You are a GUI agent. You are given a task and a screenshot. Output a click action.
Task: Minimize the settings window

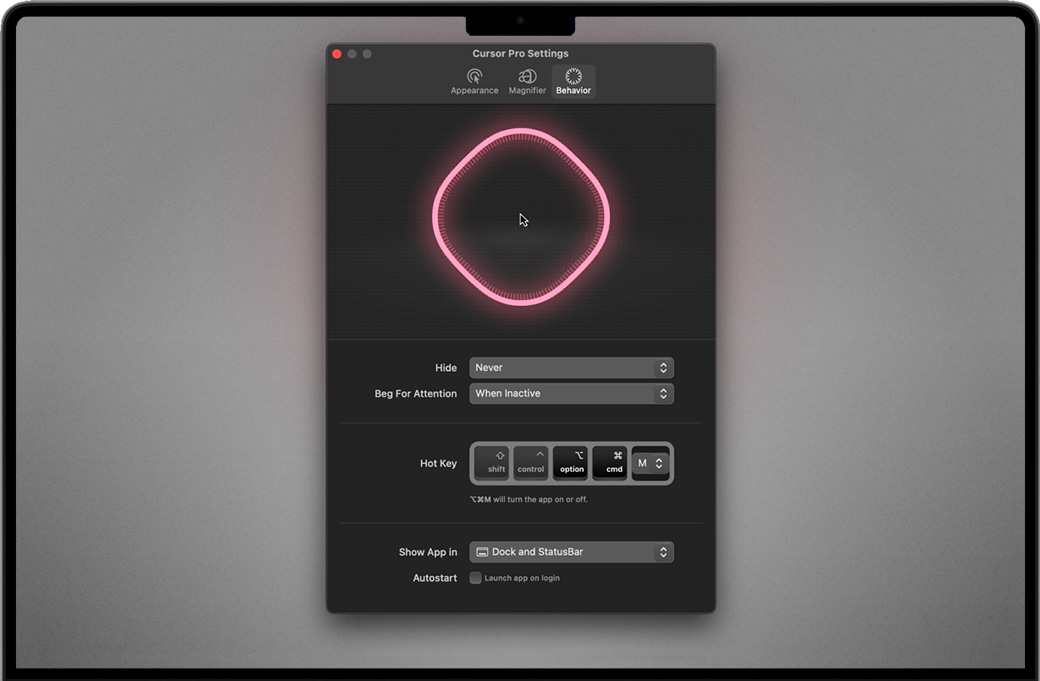coord(352,54)
